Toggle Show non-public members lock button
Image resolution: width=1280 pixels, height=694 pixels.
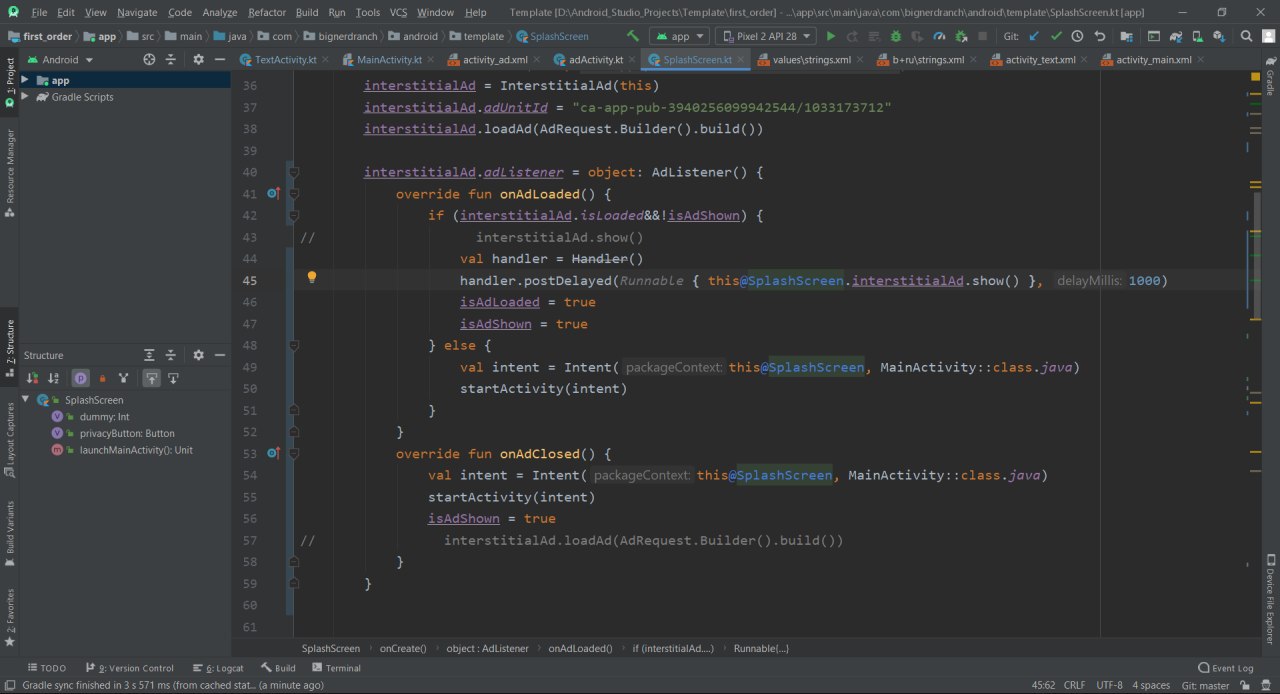point(102,378)
